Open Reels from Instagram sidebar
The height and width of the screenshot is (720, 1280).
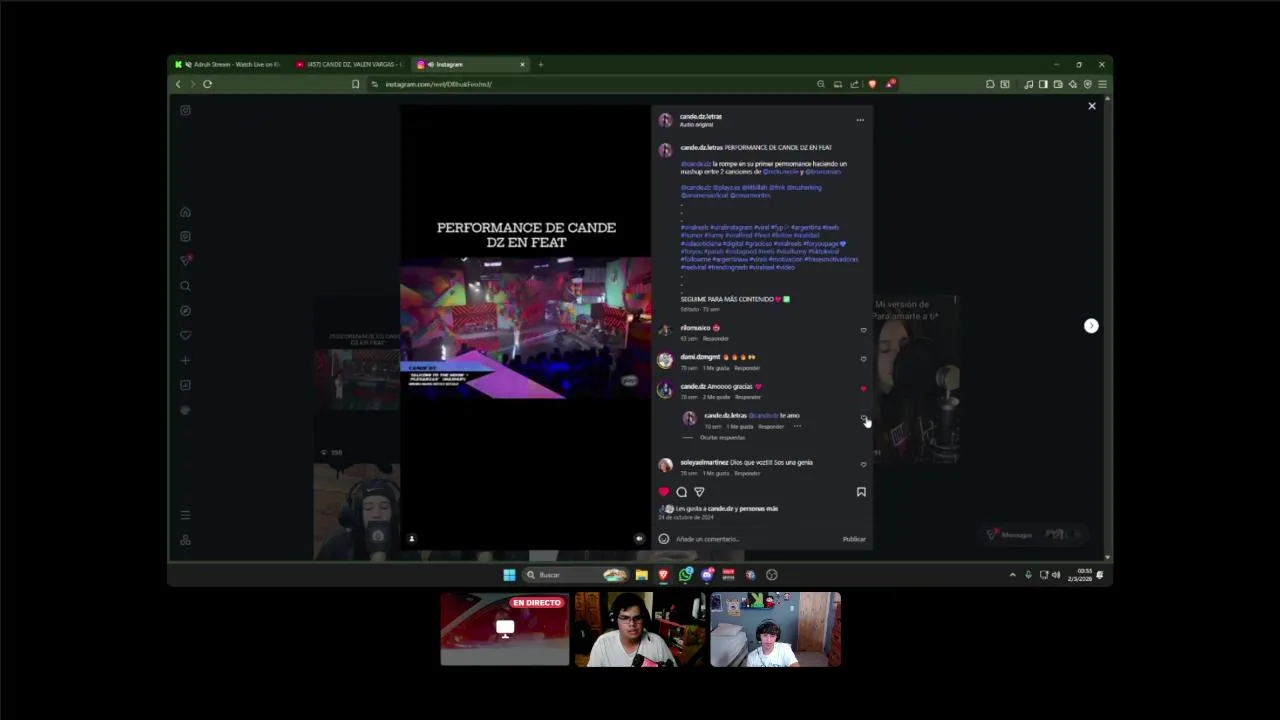click(x=185, y=236)
